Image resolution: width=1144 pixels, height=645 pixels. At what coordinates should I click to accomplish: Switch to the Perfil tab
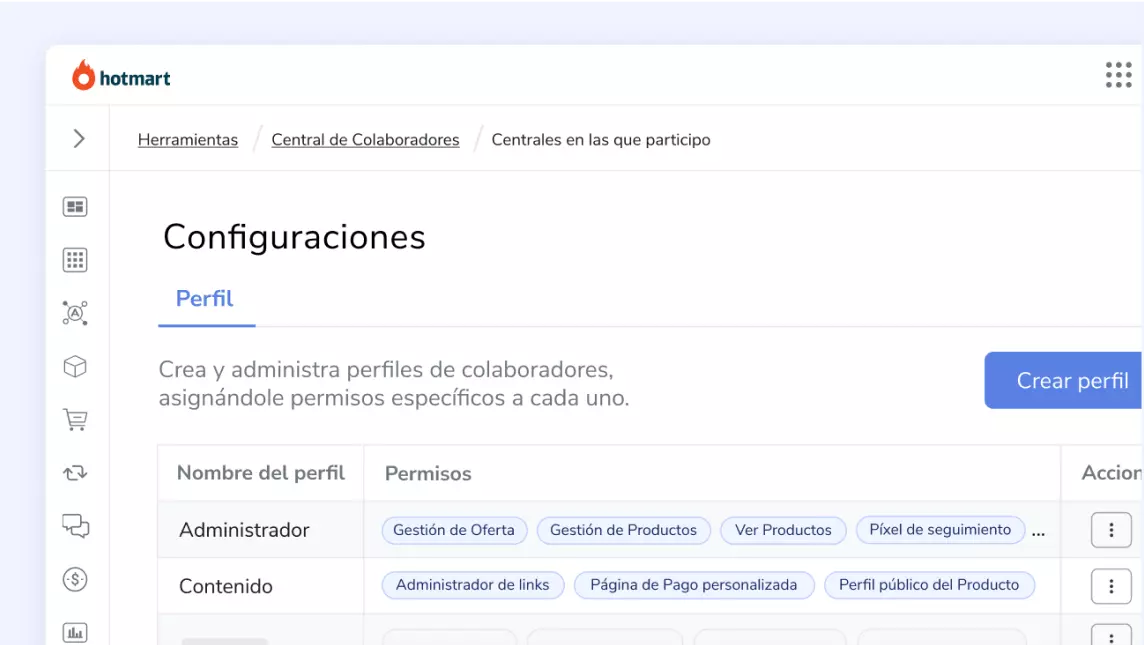click(203, 298)
